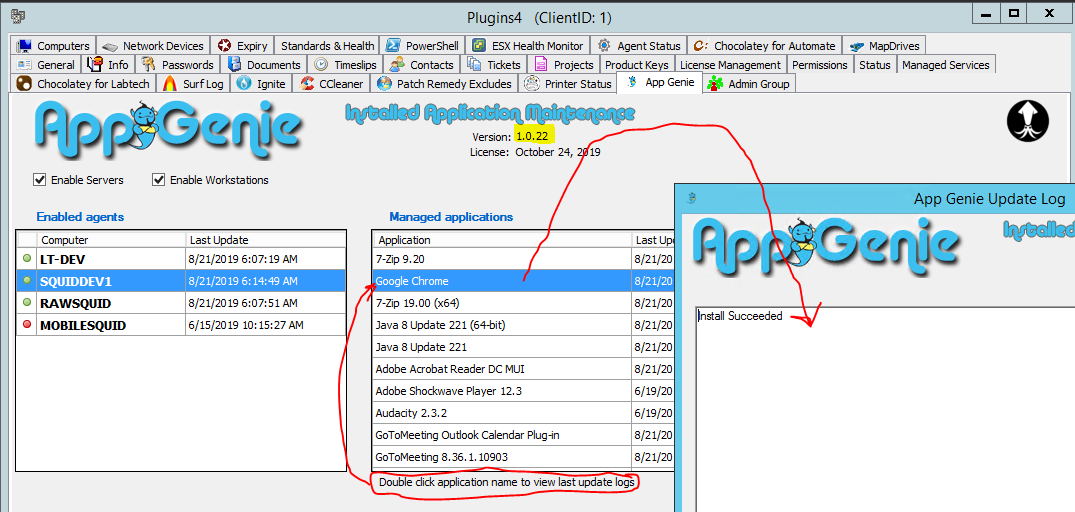Open the ESX Health Monitor tab

click(x=529, y=46)
